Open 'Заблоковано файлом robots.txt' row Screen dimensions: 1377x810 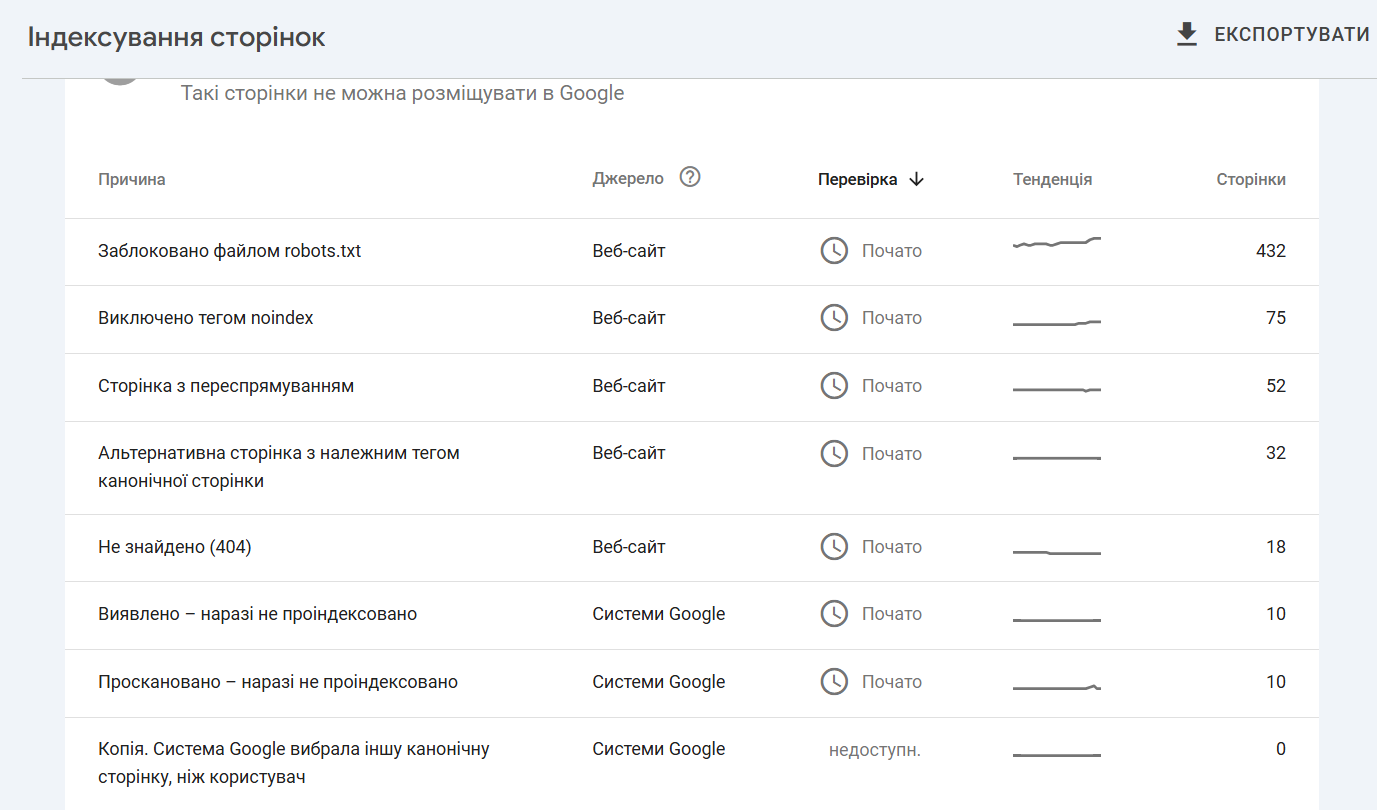point(230,252)
